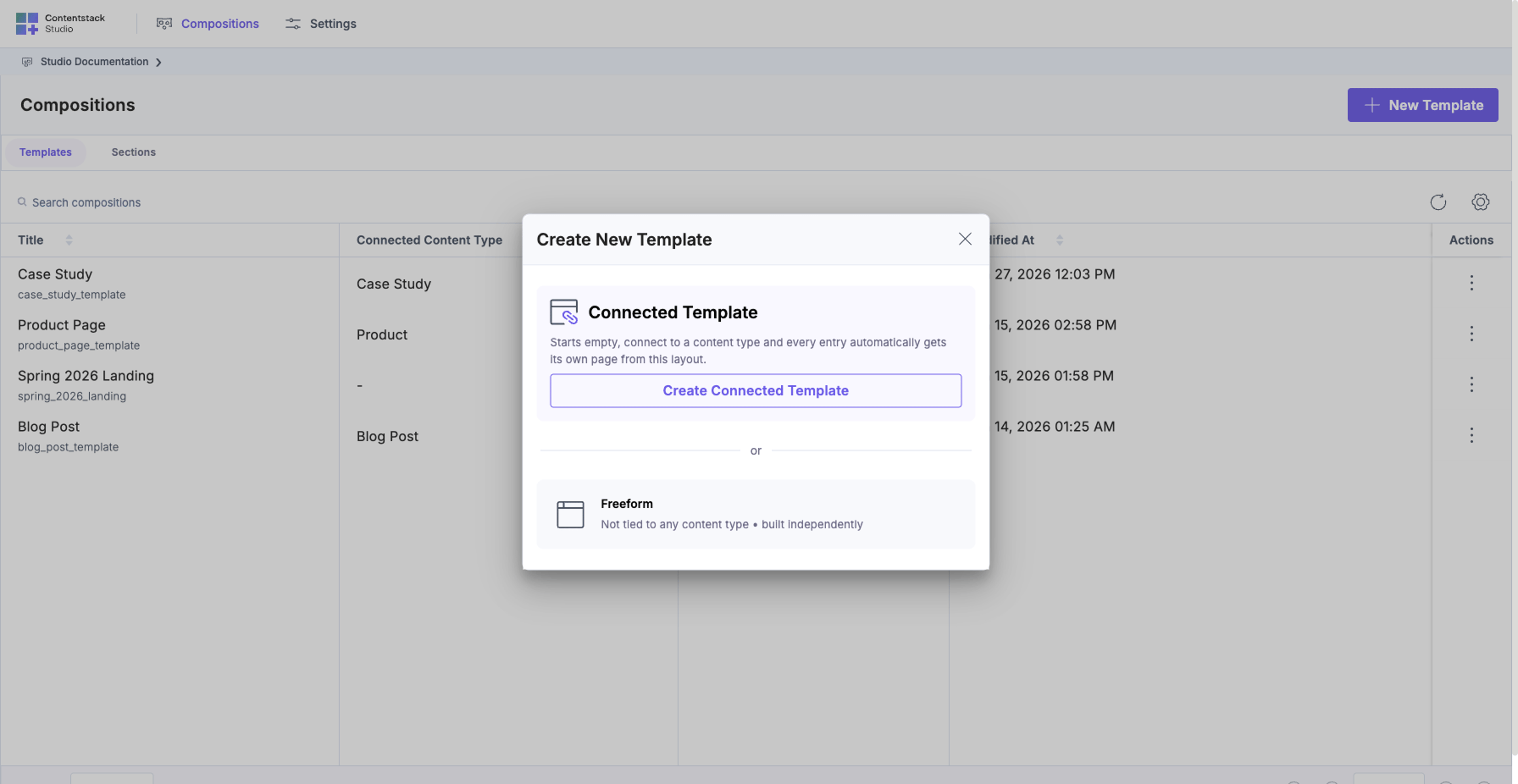Viewport: 1518px width, 784px height.
Task: Click Create Connected Template button
Action: [x=755, y=390]
